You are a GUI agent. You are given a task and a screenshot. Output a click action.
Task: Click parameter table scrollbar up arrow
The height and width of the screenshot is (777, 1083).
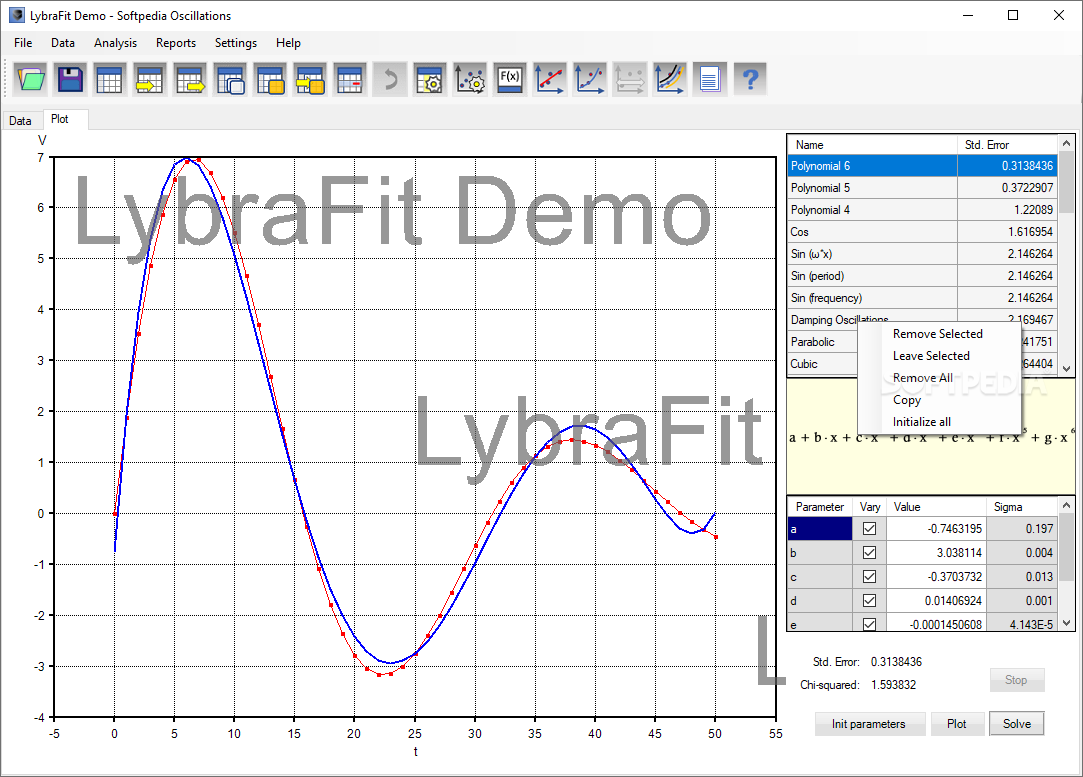click(1066, 506)
